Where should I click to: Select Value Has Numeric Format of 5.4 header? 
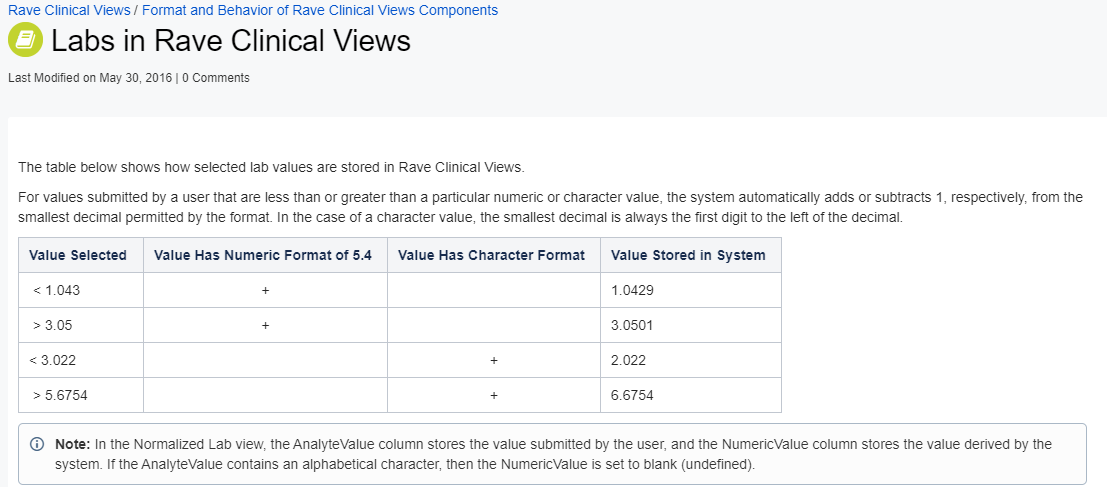263,255
